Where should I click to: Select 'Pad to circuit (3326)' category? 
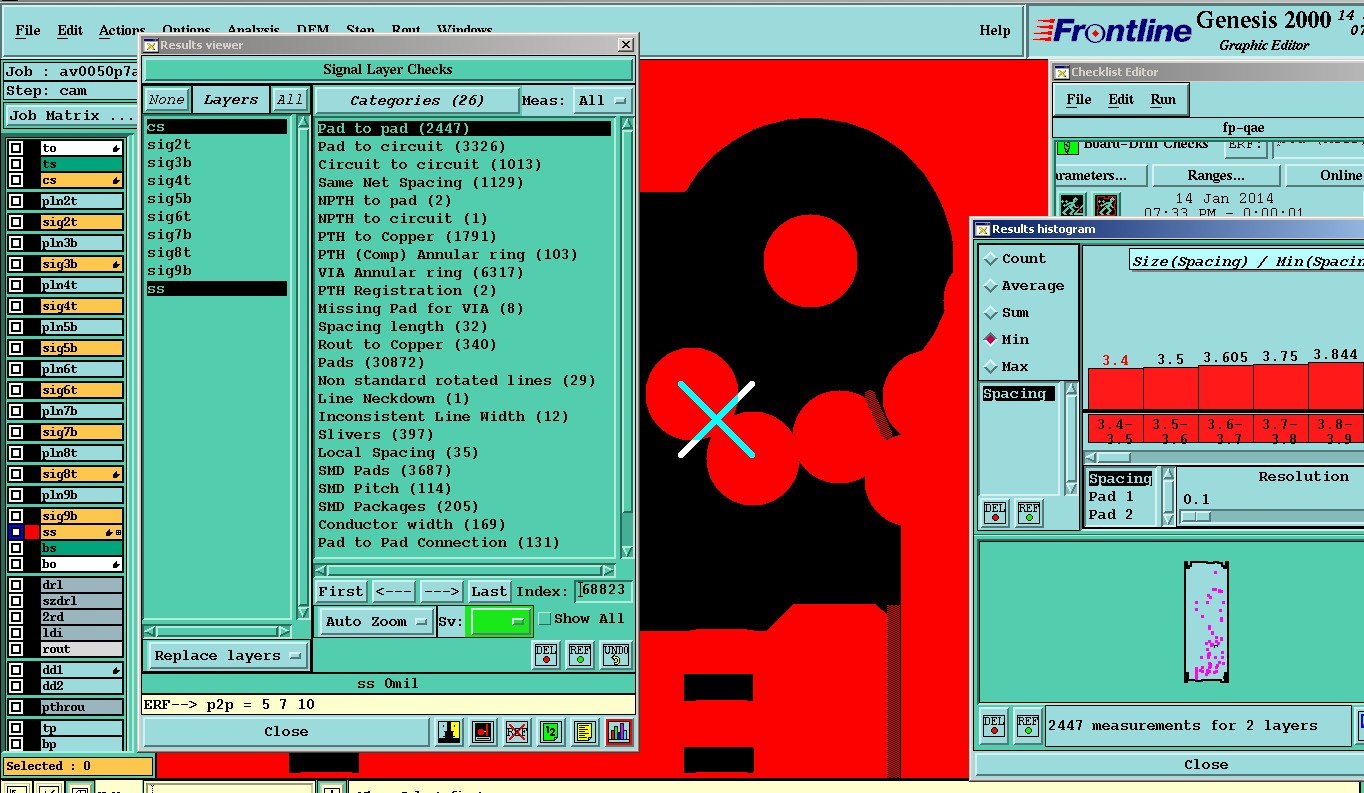pos(464,146)
